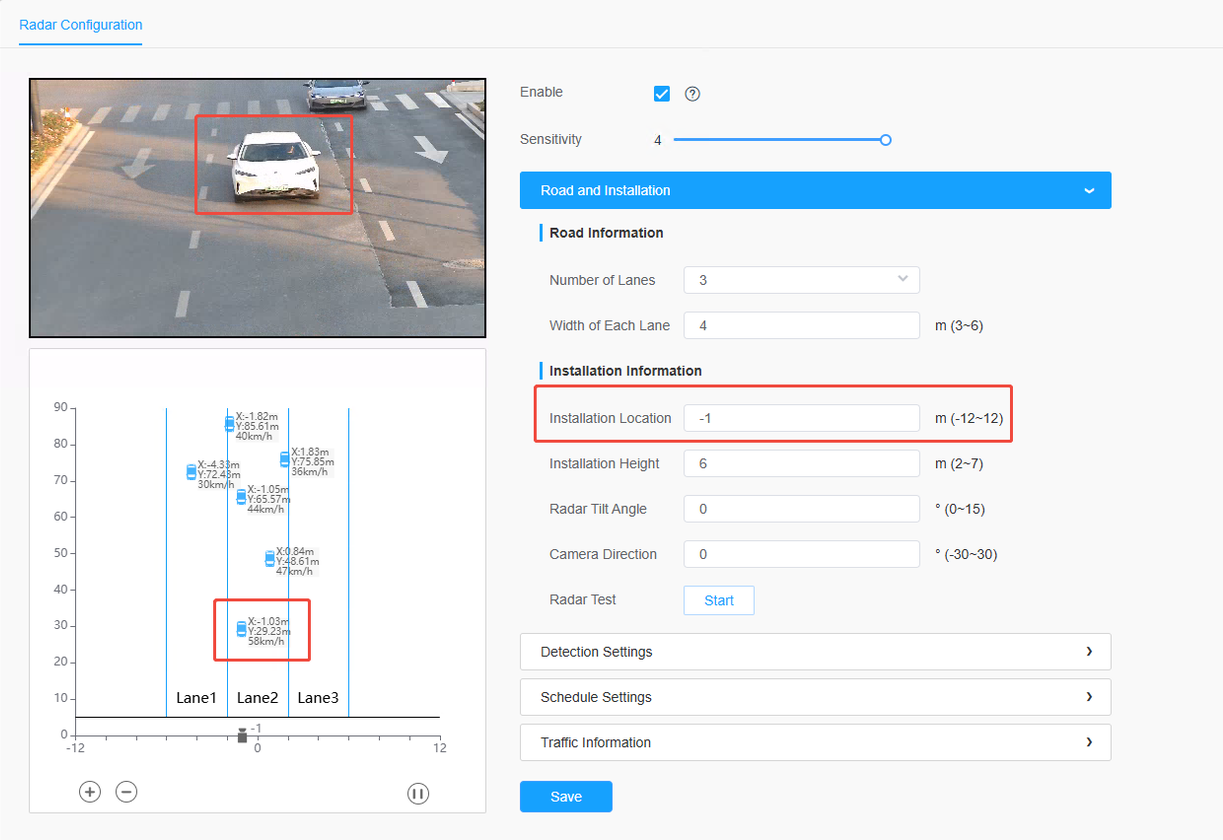Edit the Installation Location field
1223x840 pixels.
(x=801, y=418)
